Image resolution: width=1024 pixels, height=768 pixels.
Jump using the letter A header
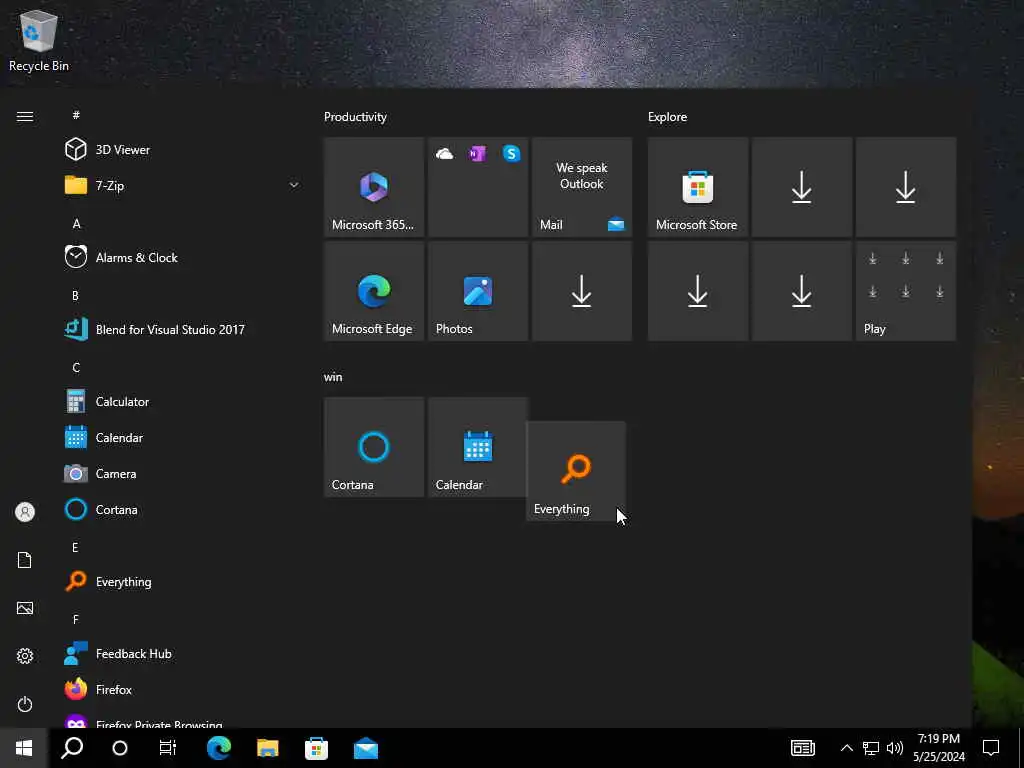tap(76, 223)
